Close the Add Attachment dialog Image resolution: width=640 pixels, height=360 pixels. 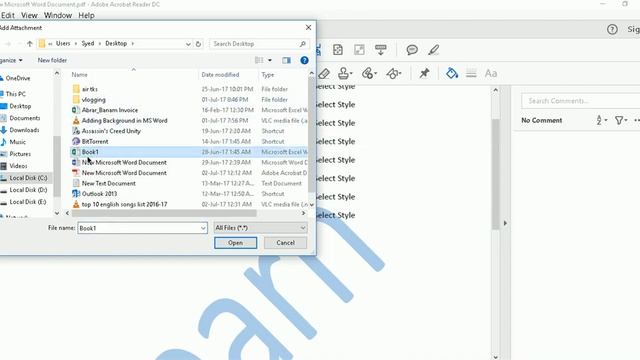click(308, 28)
